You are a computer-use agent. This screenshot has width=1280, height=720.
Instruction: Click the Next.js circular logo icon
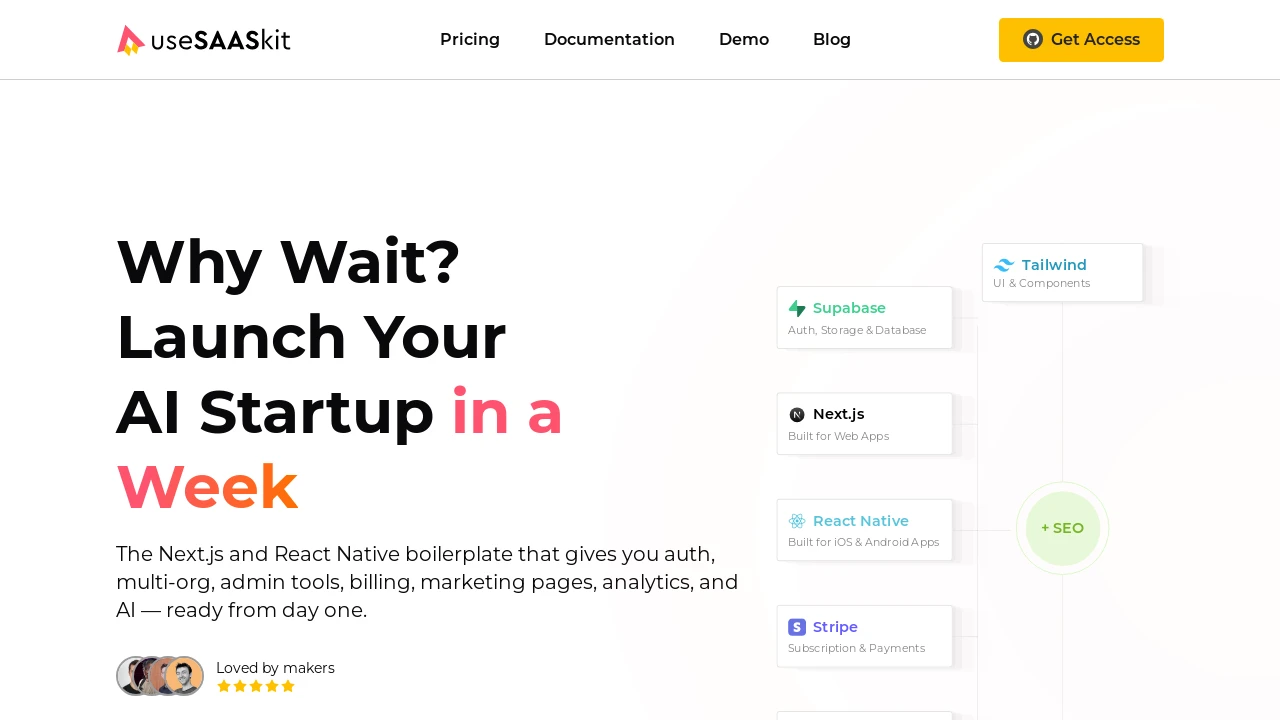[797, 415]
